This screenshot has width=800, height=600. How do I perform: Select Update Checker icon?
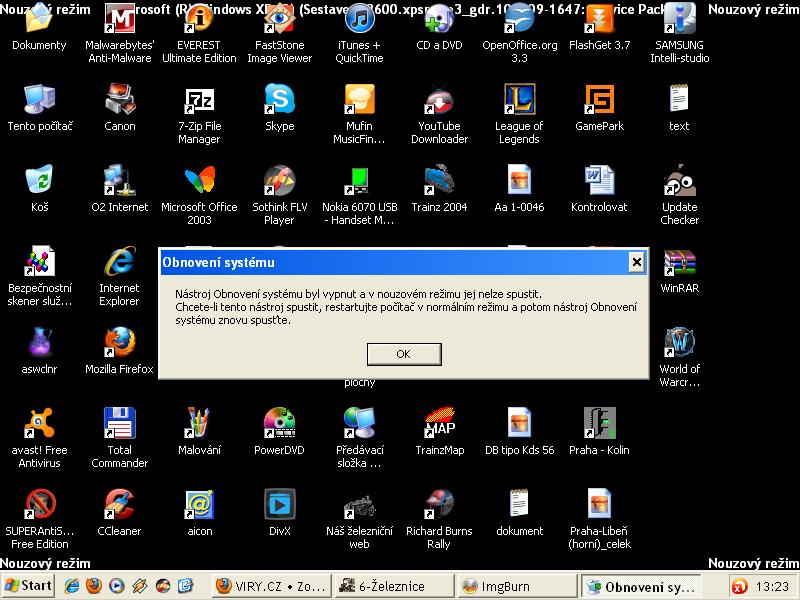pyautogui.click(x=680, y=180)
